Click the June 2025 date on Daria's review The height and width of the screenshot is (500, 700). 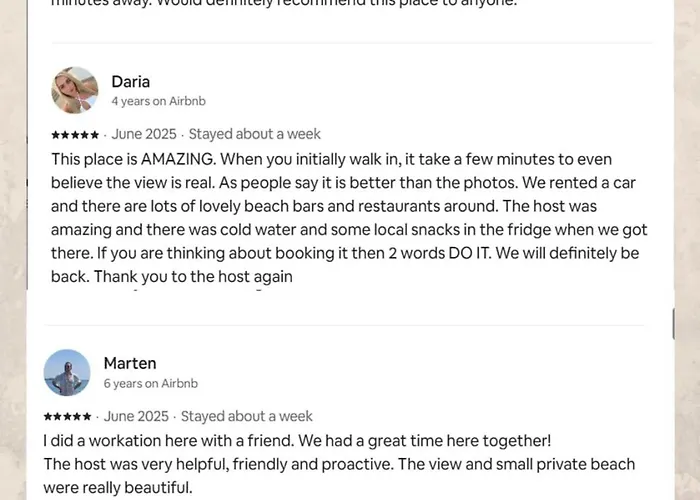point(144,134)
